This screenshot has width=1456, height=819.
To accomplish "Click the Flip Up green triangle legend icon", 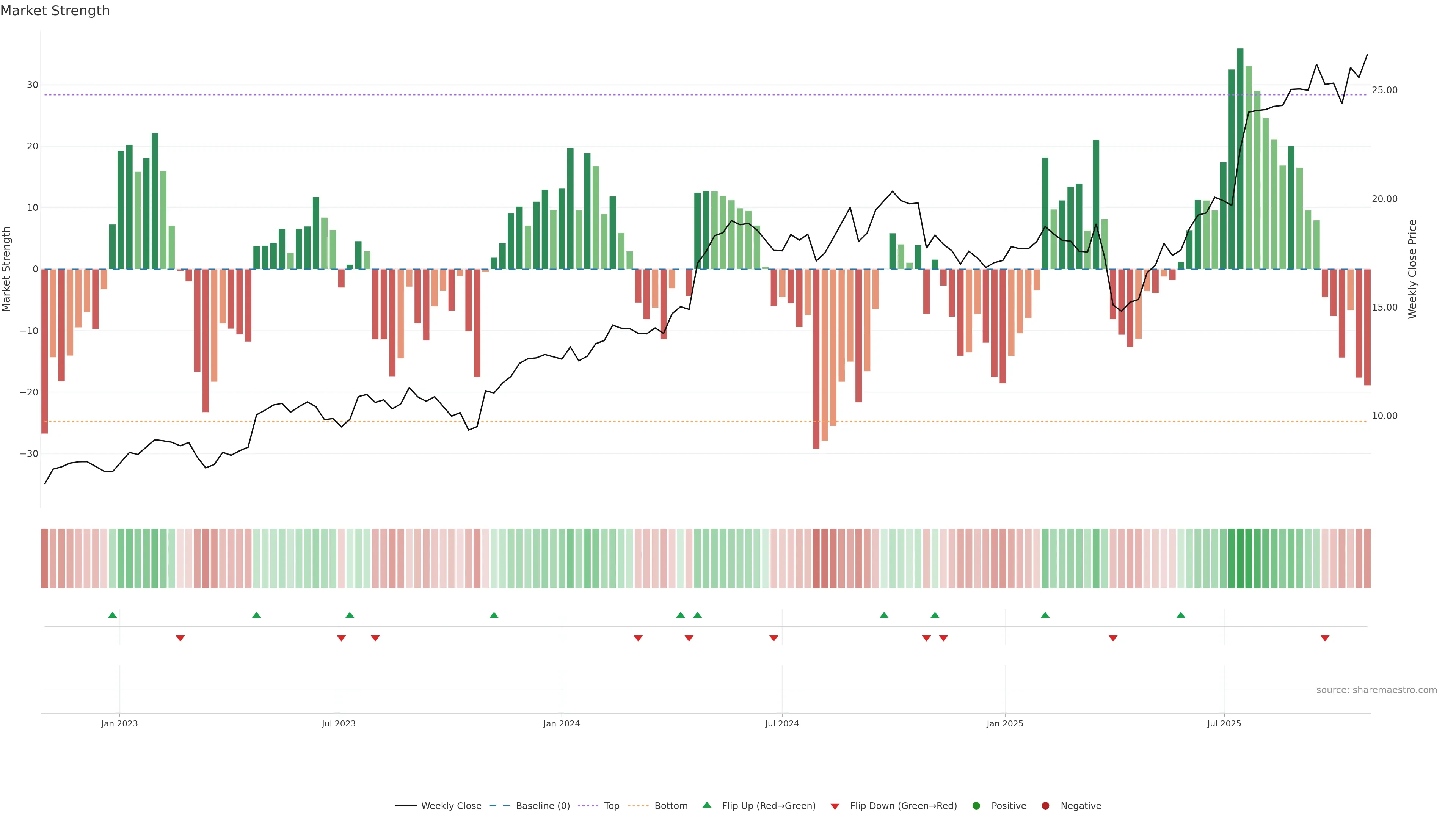I will pyautogui.click(x=706, y=805).
